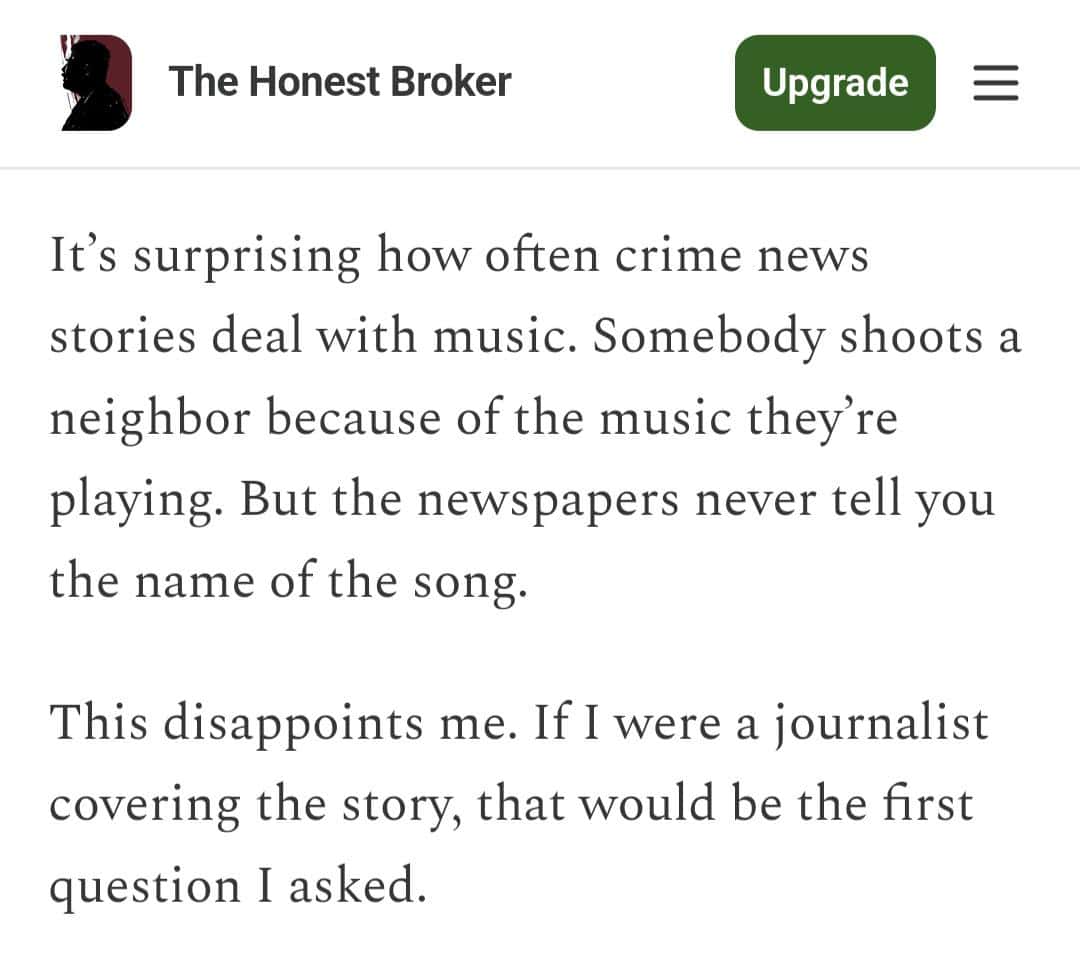Click the word "surprising" in first line
Image resolution: width=1080 pixels, height=960 pixels.
point(247,257)
